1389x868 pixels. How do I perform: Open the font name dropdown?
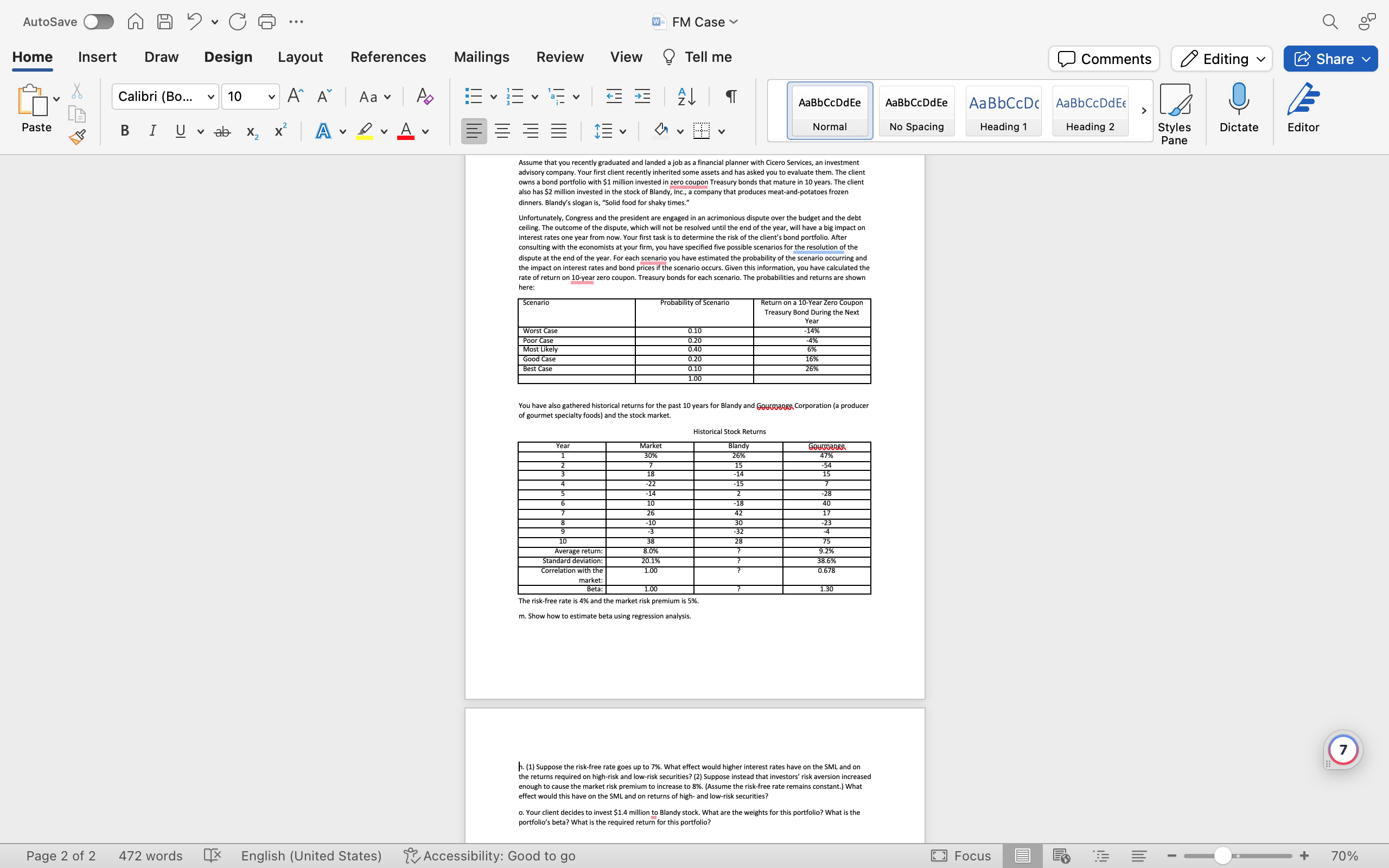[211, 97]
